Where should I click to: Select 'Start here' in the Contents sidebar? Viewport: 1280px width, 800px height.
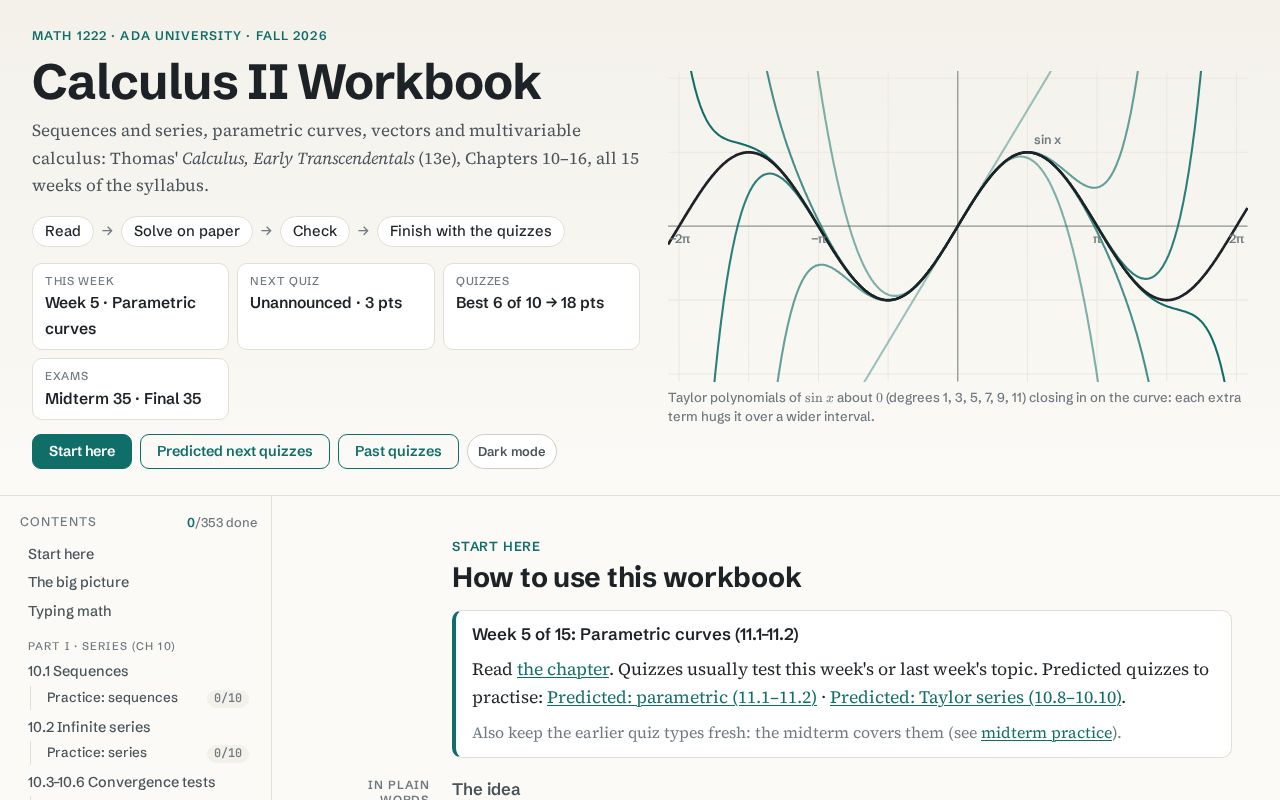tap(61, 554)
